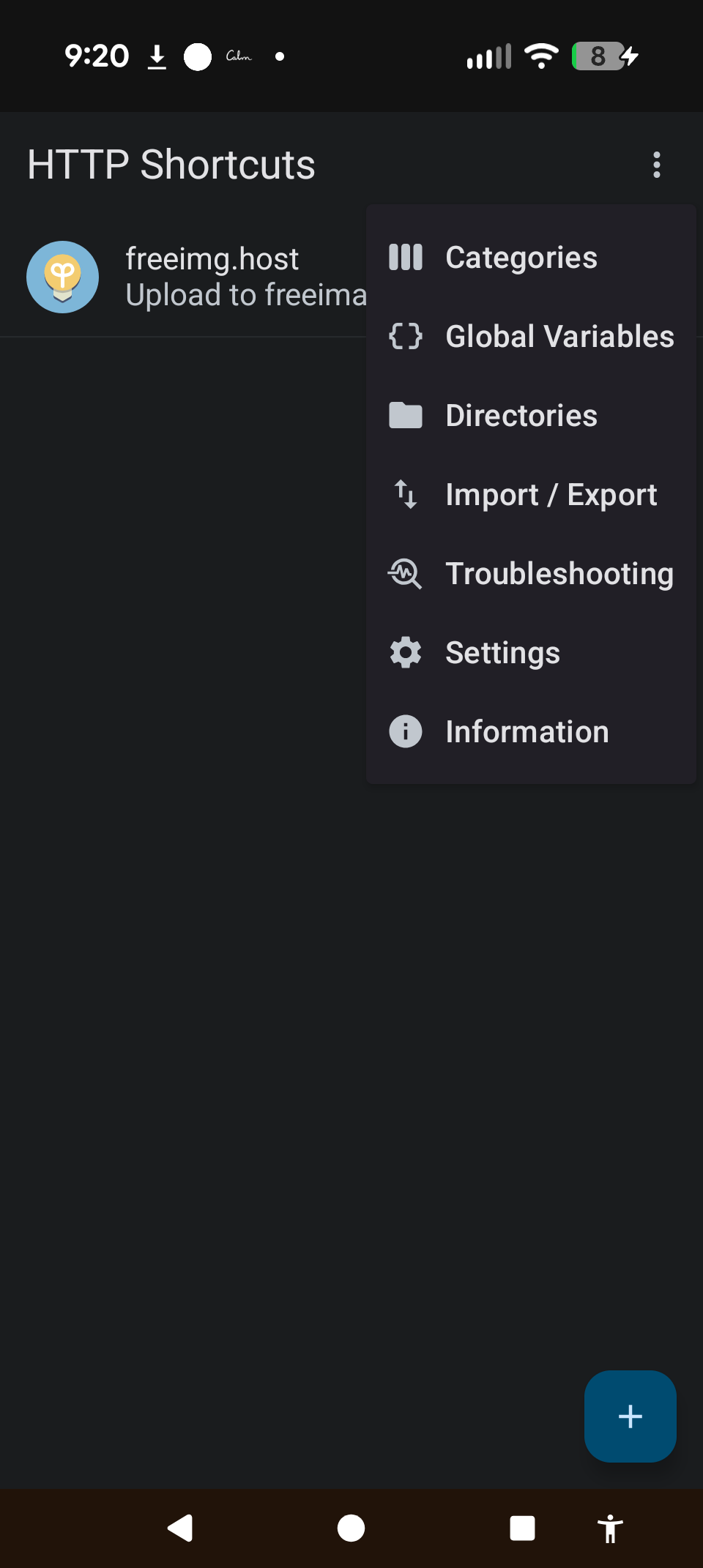Screen dimensions: 703x1568
Task: Click the Settings gear icon
Action: point(405,652)
